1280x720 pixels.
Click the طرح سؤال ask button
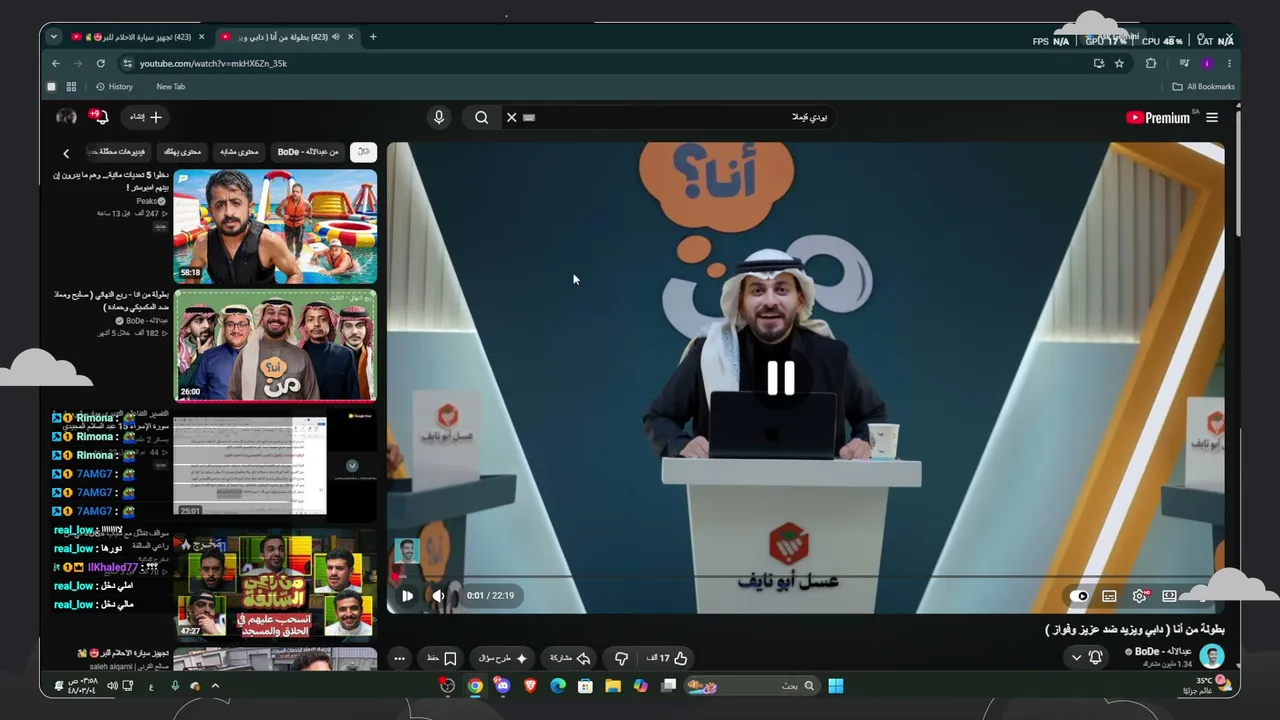coord(503,658)
